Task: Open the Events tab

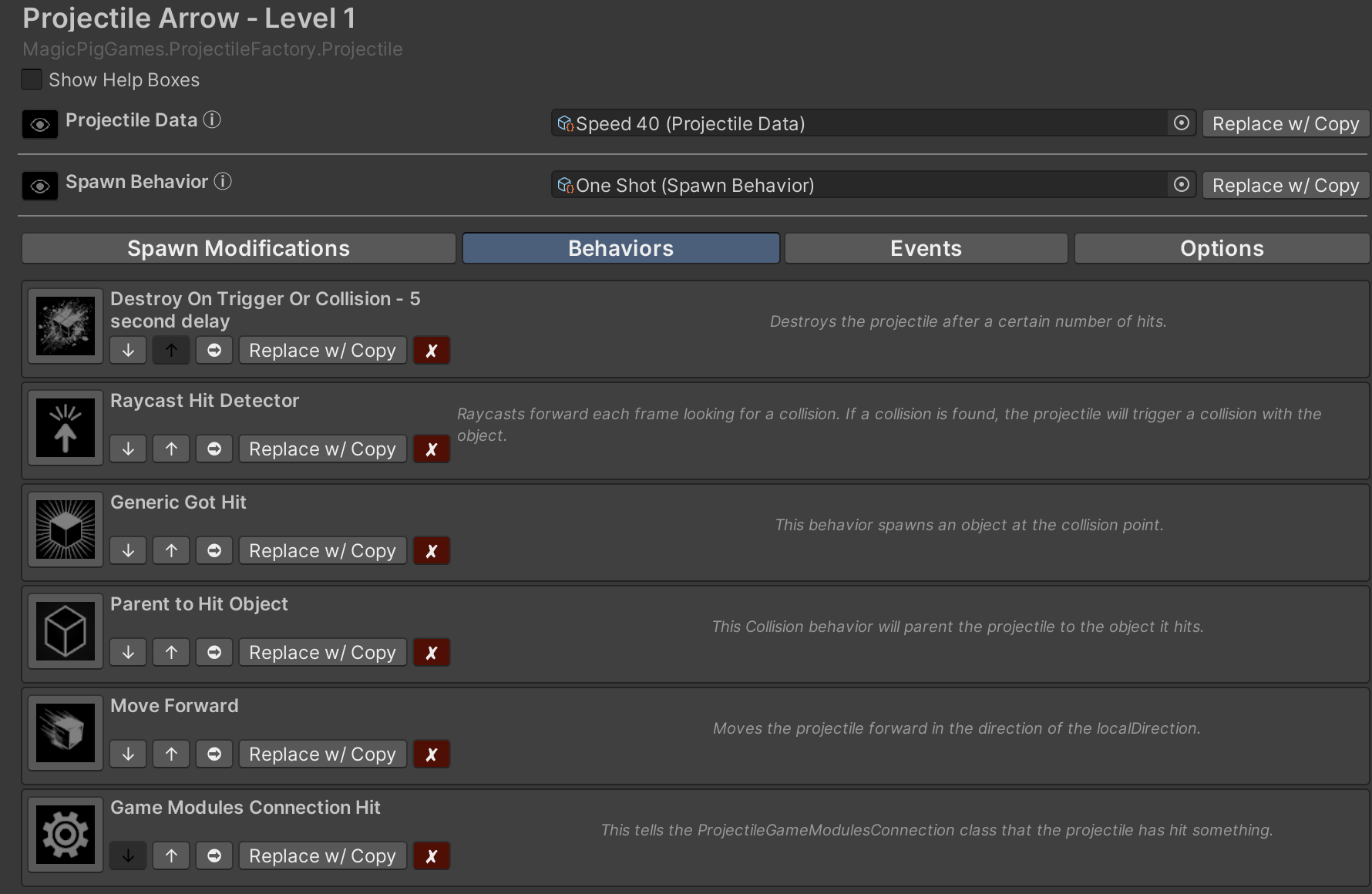Action: point(926,249)
